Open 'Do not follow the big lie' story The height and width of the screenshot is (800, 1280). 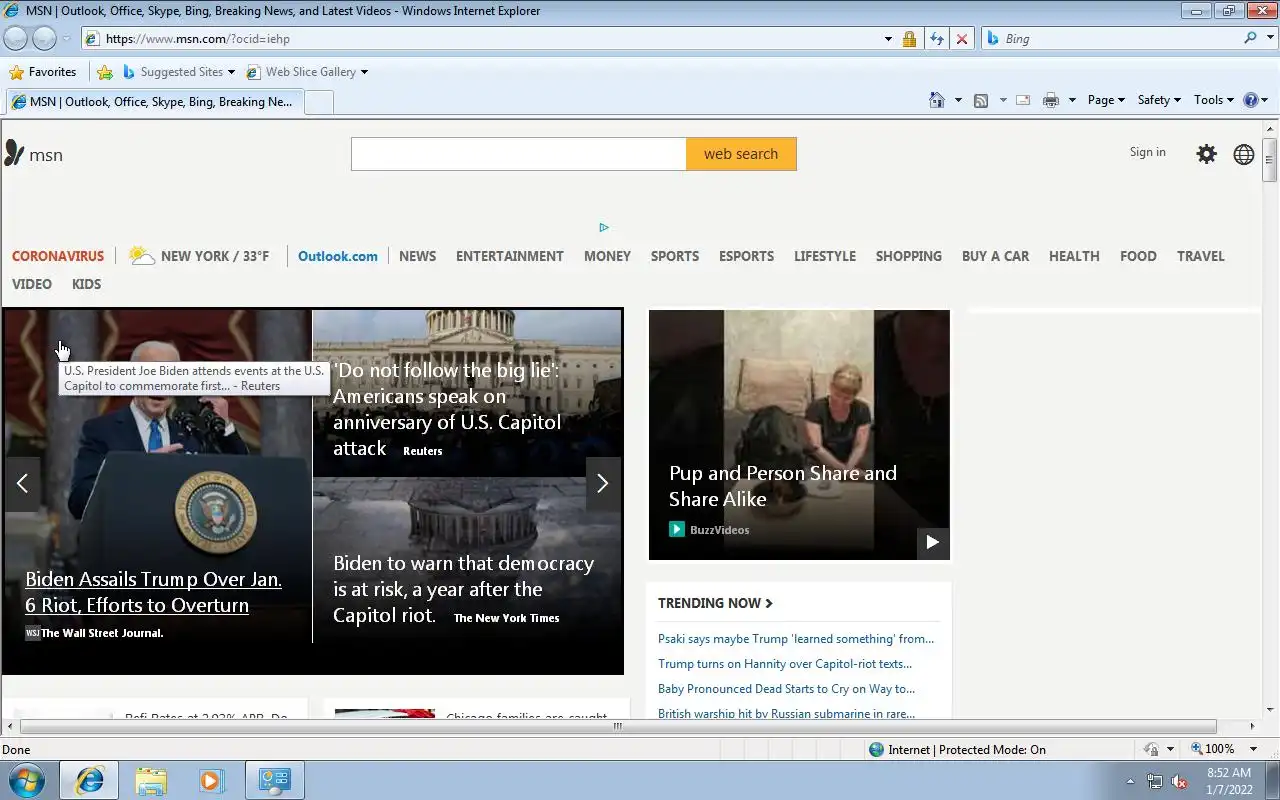point(447,409)
